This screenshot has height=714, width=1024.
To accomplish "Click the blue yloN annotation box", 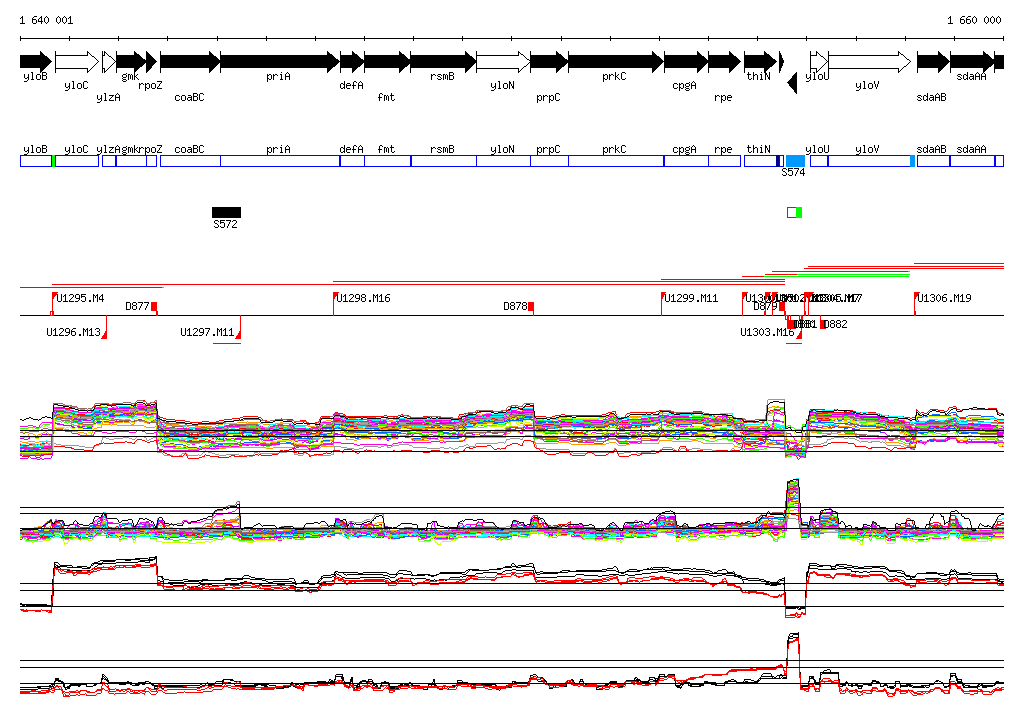I will [x=504, y=161].
